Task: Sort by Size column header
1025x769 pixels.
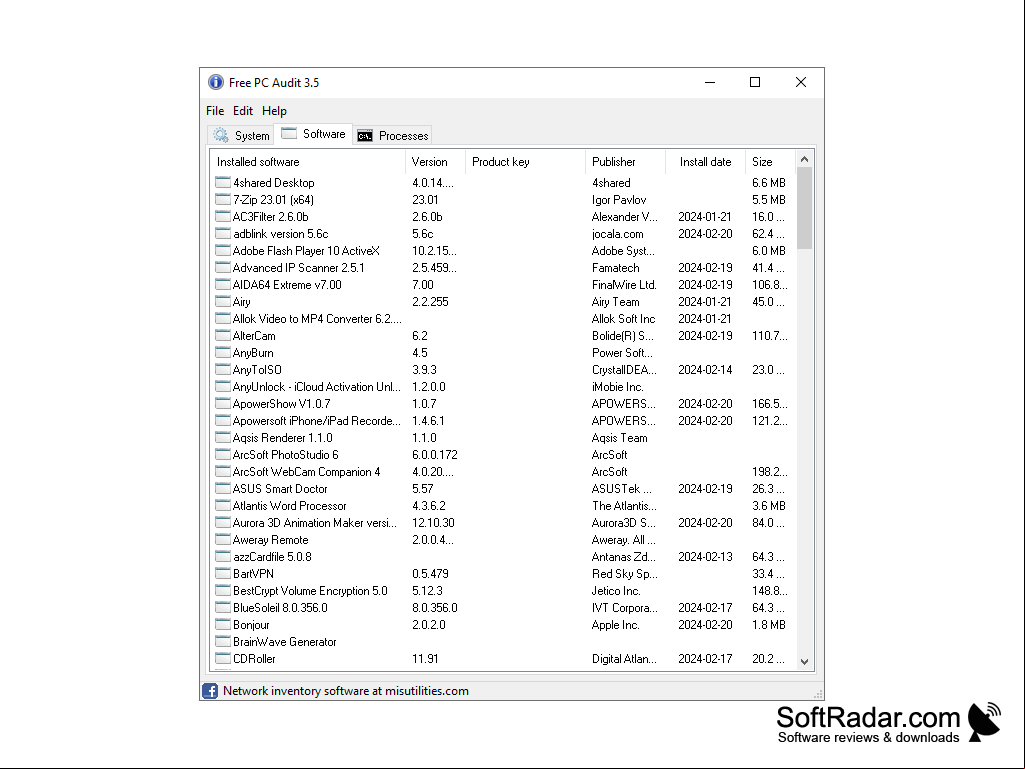Action: 771,162
